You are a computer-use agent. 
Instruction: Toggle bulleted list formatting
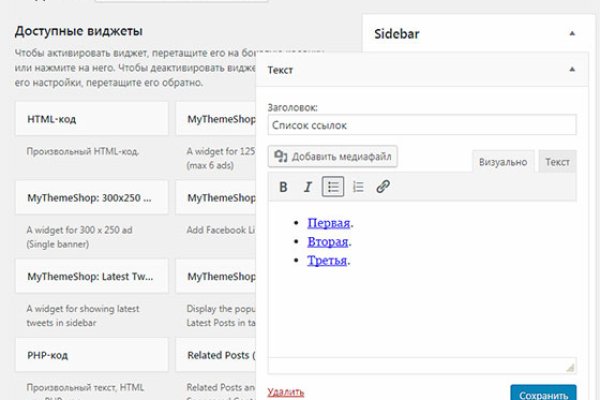333,187
